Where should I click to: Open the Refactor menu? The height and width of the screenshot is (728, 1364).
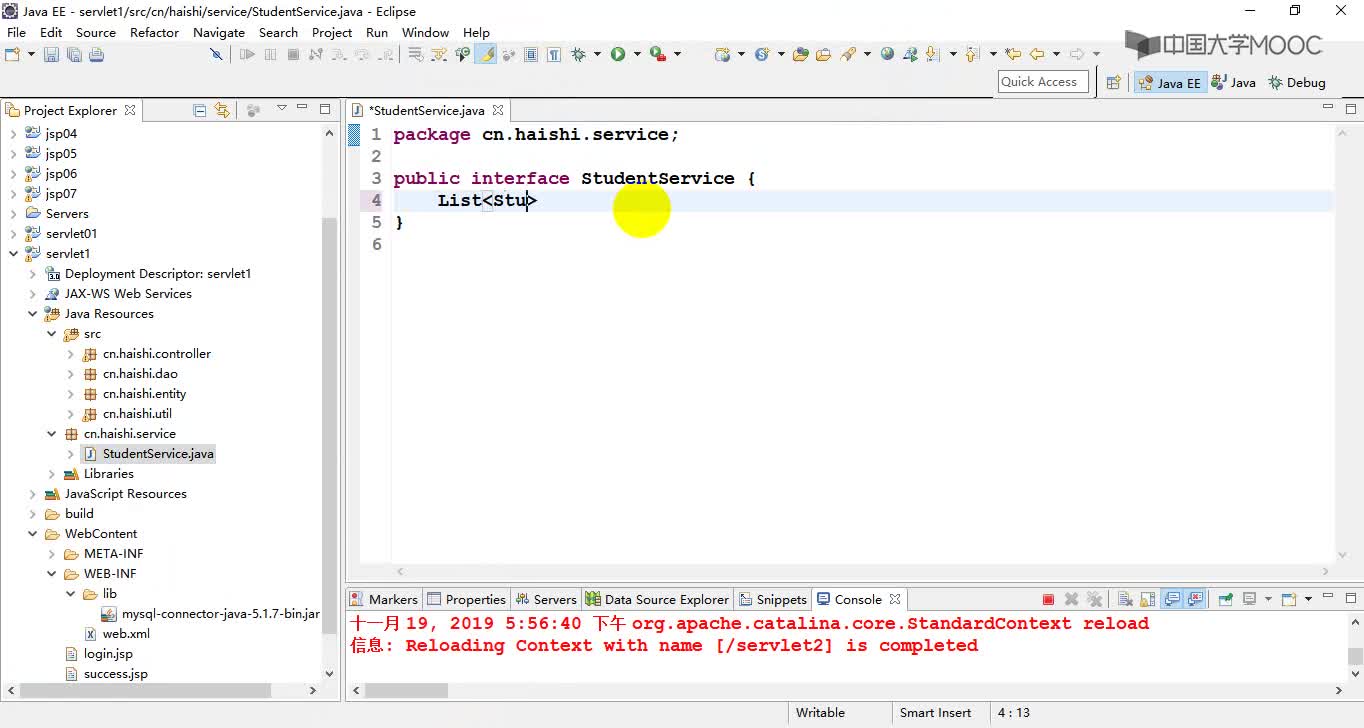click(155, 32)
